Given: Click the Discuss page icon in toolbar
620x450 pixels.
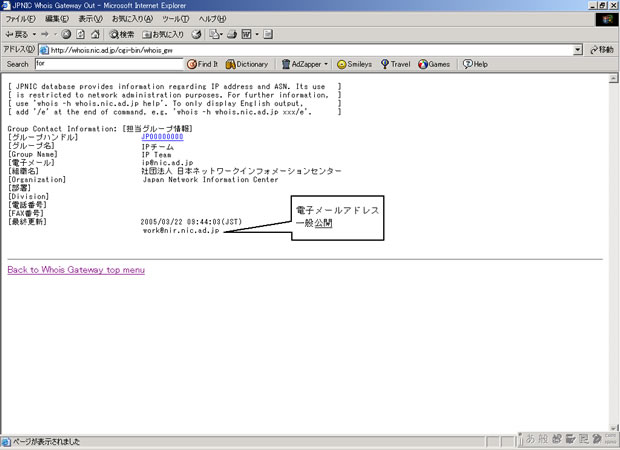Looking at the screenshot, I should (x=268, y=34).
